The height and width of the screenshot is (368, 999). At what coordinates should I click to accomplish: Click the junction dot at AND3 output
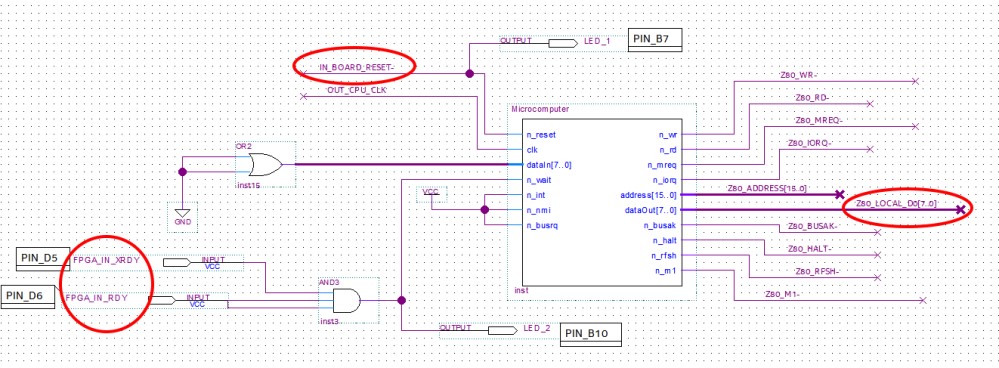pos(401,301)
